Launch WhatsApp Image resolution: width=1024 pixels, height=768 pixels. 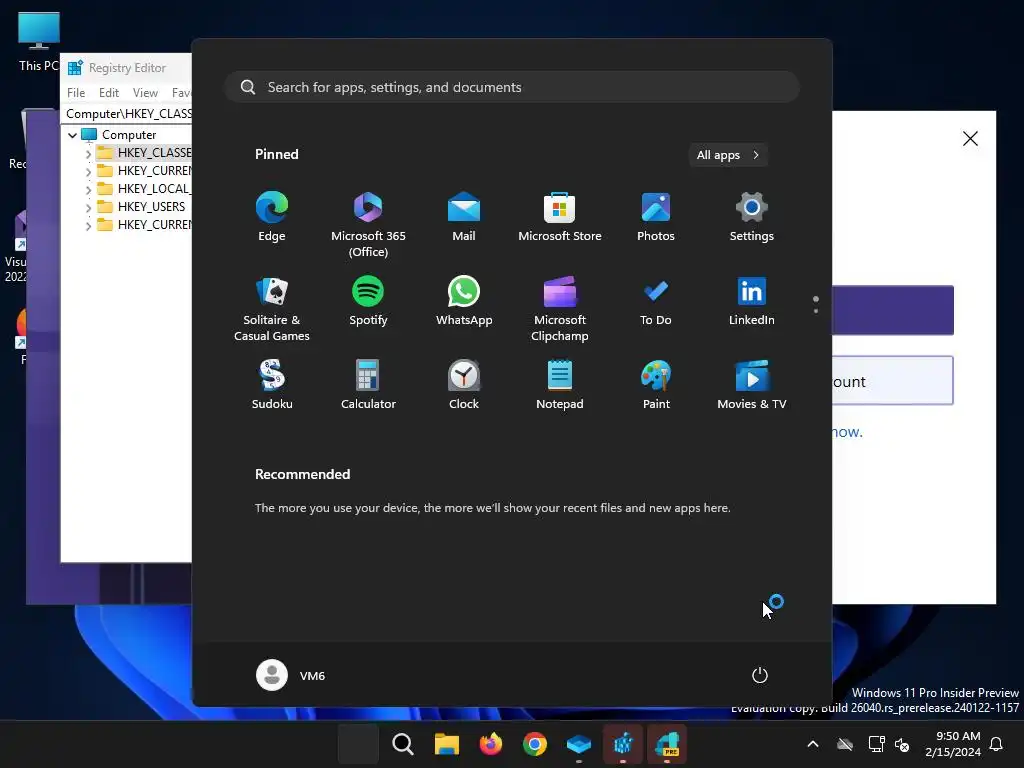[464, 301]
